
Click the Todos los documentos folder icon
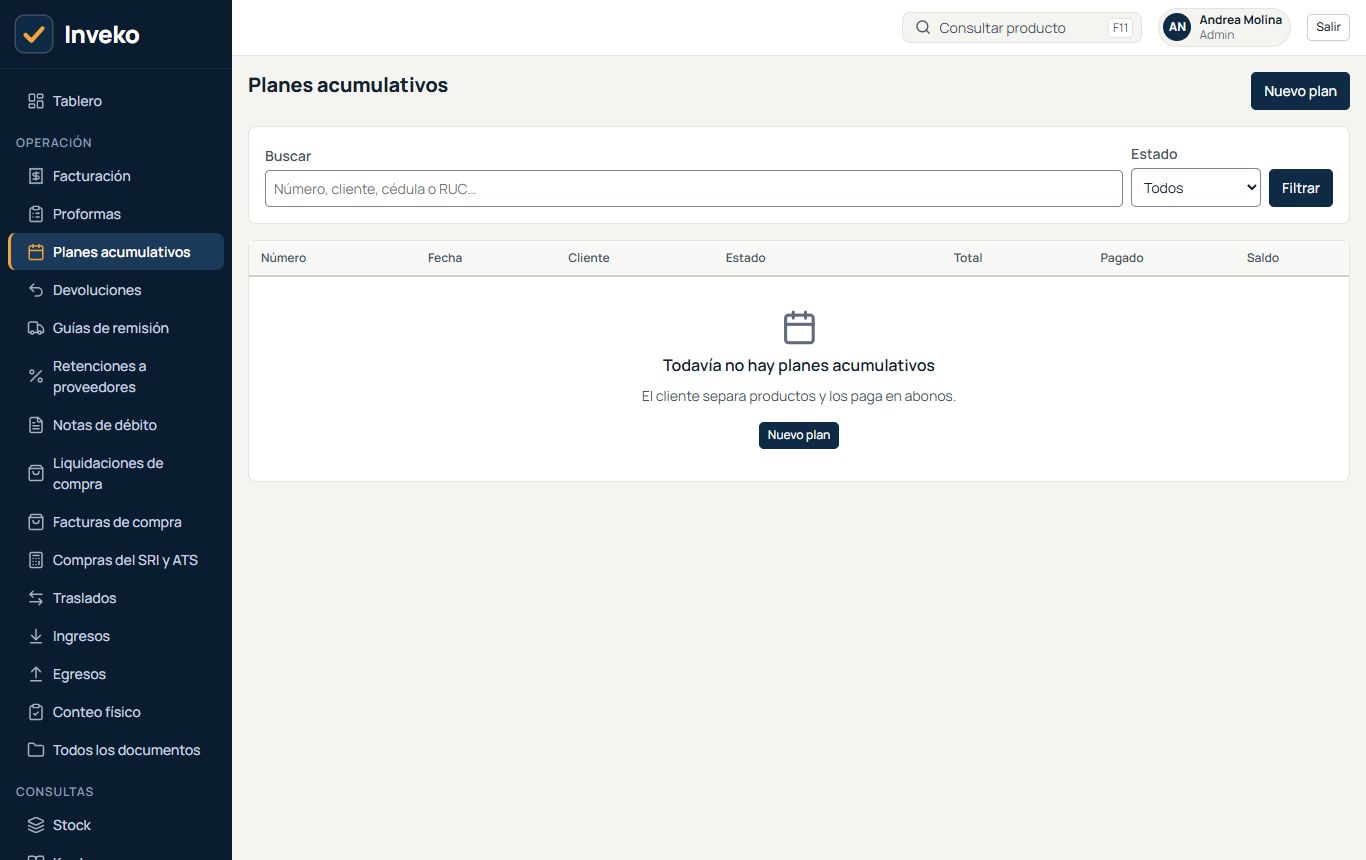(x=36, y=750)
